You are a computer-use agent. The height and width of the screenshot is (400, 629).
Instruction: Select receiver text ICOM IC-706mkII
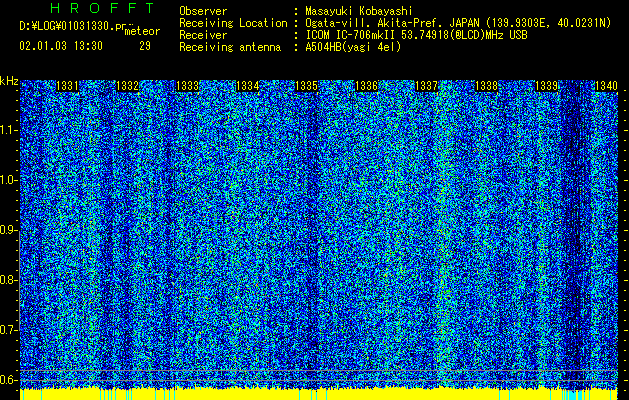pyautogui.click(x=350, y=35)
